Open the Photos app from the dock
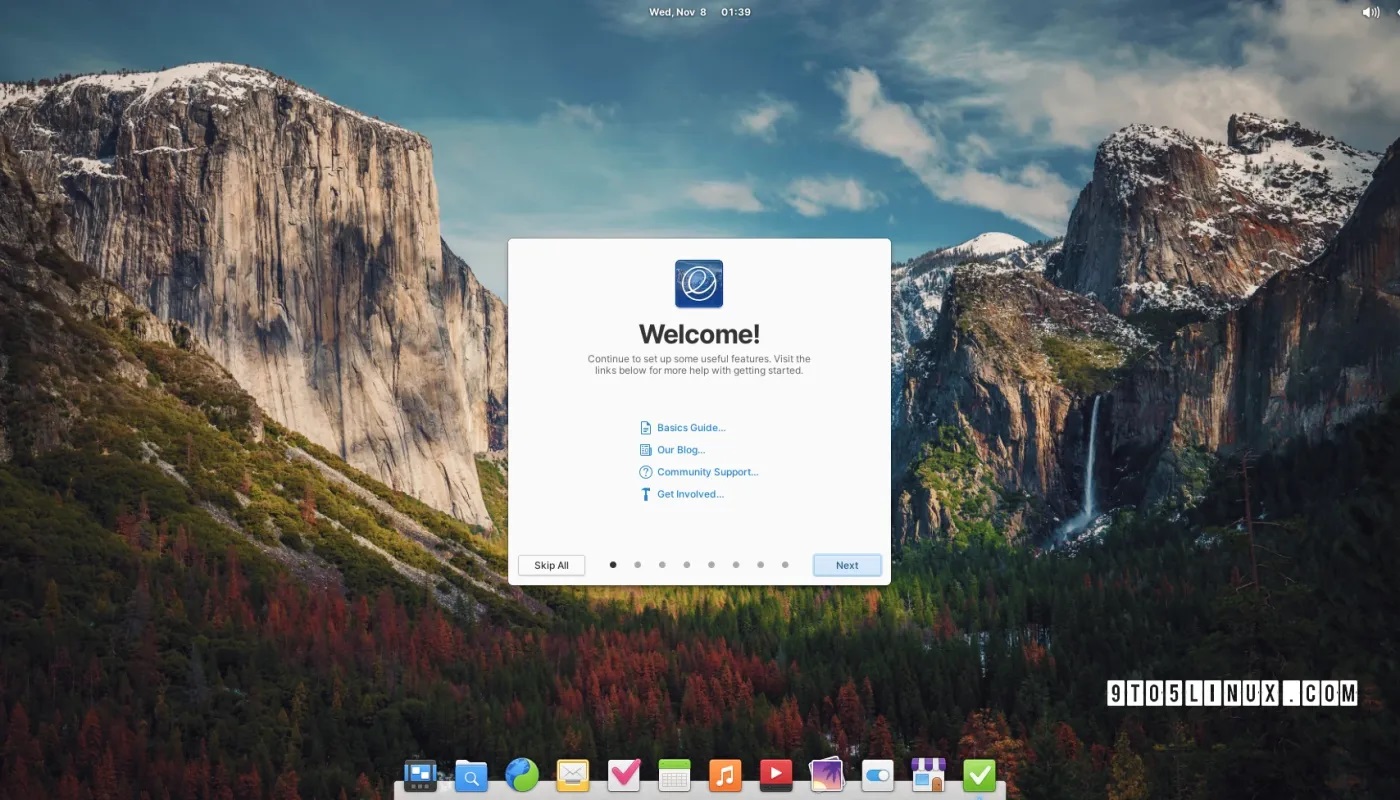This screenshot has width=1400, height=800. coord(826,775)
